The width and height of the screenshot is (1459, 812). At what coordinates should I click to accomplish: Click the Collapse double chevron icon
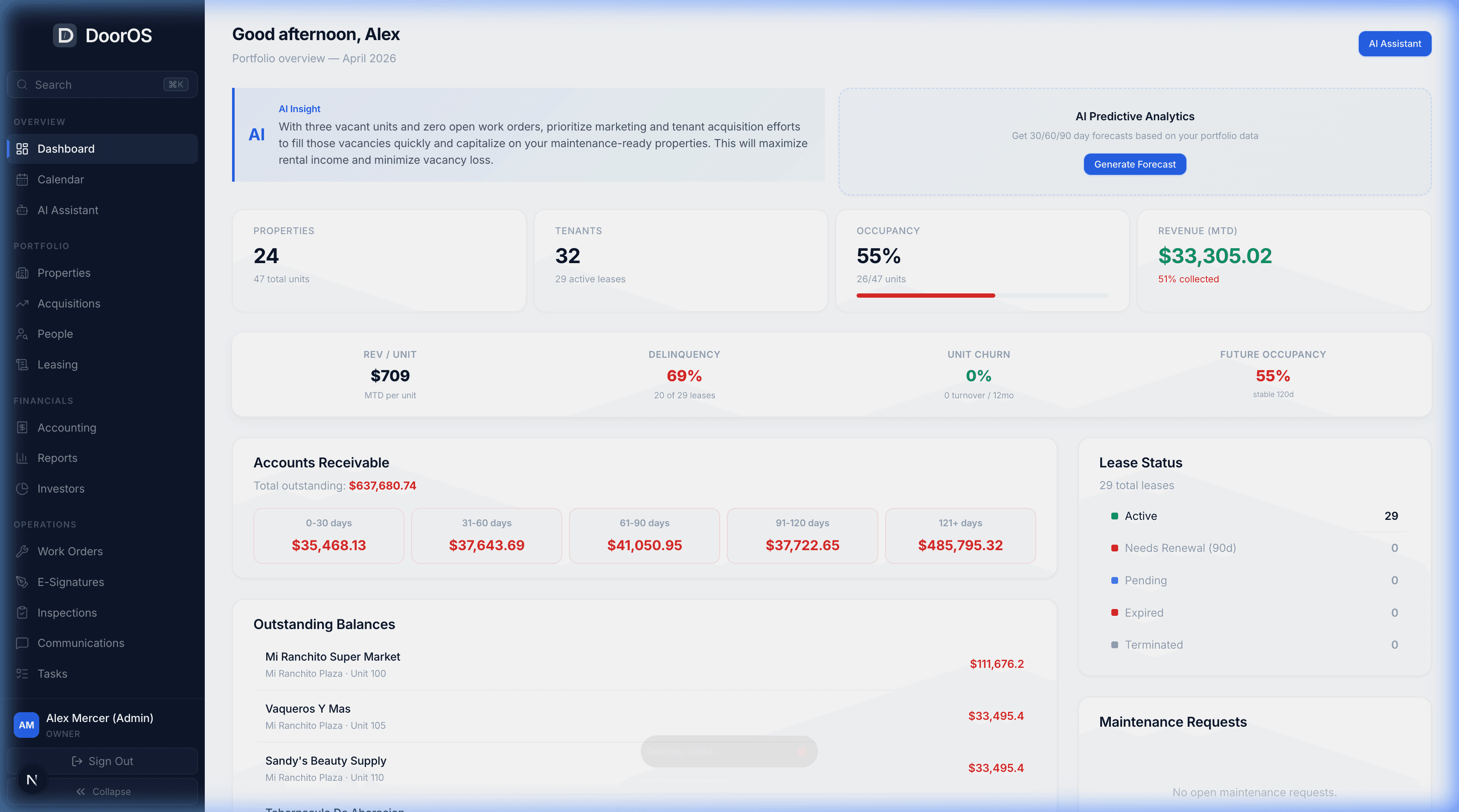pos(81,792)
